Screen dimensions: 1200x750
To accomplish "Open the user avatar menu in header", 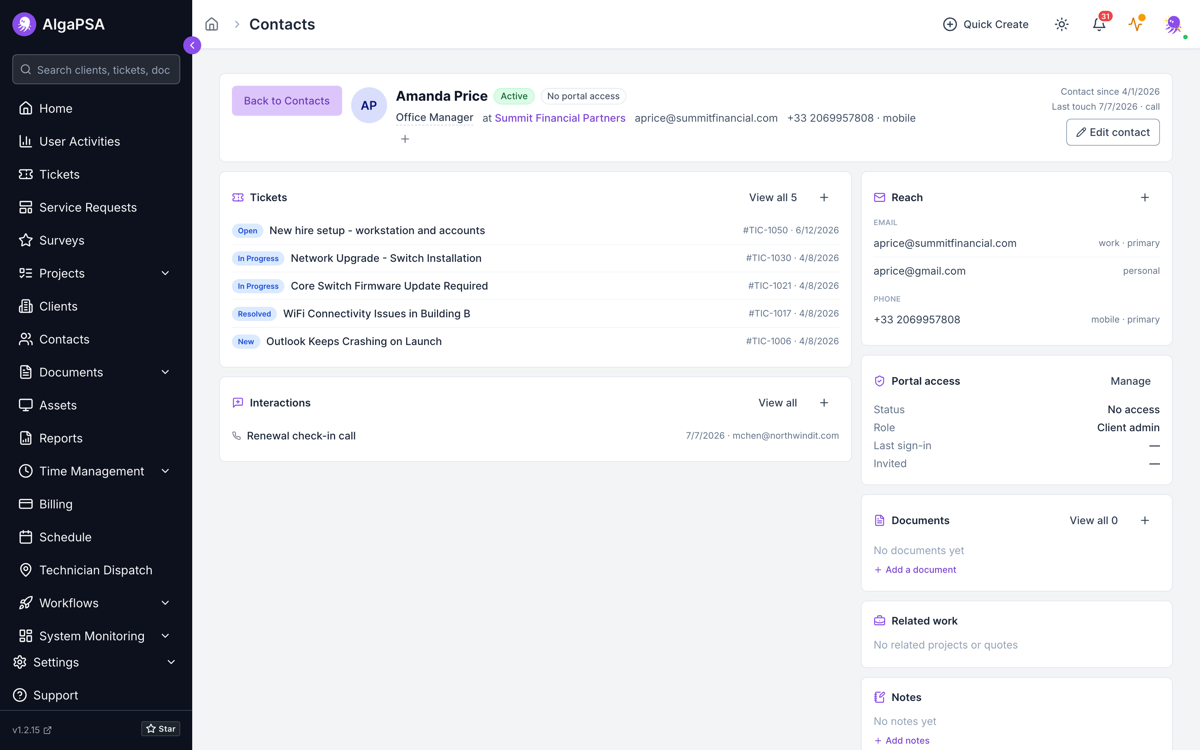I will coord(1173,24).
